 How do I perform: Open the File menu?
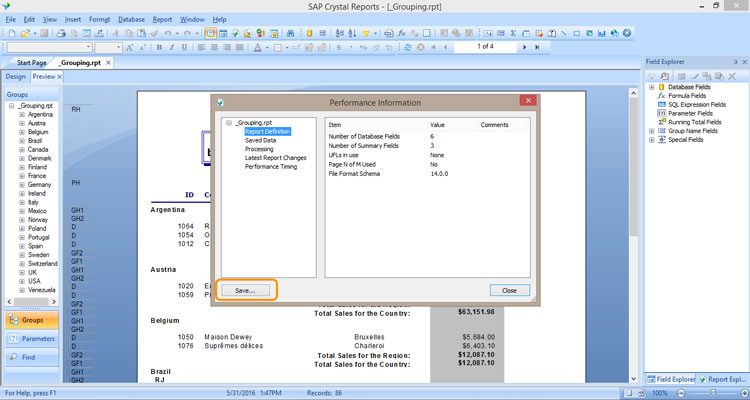[x=11, y=20]
